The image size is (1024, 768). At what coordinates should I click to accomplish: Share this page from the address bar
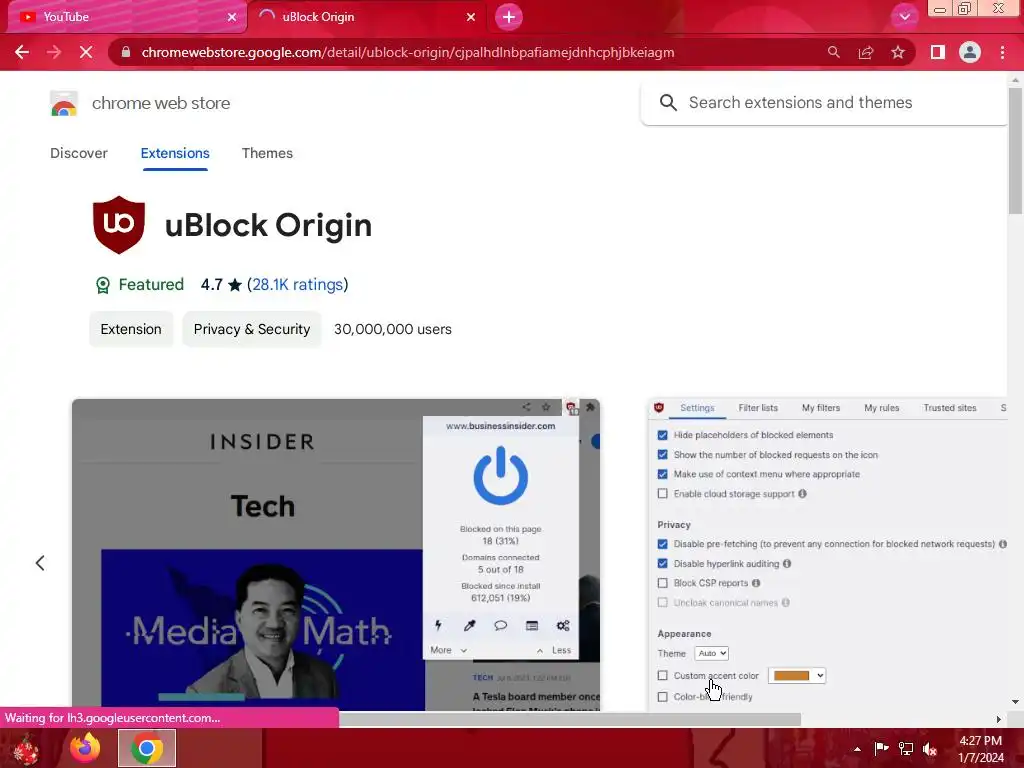click(x=866, y=52)
